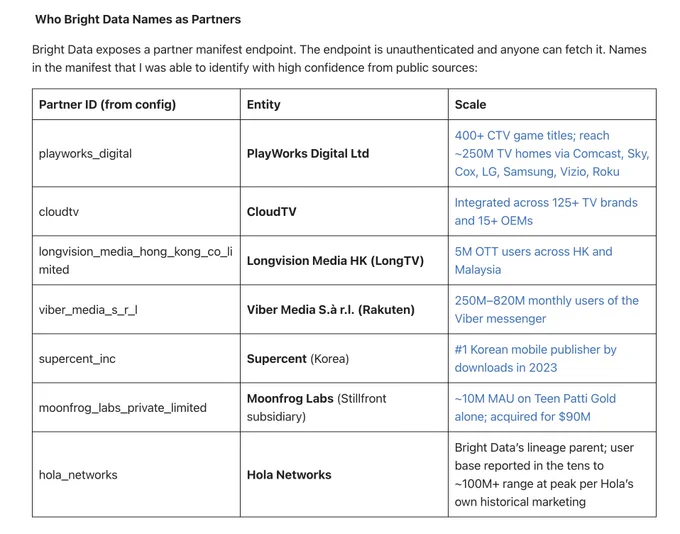This screenshot has height=534, width=680.
Task: Click the cloudtv partner ID cell
Action: [x=136, y=212]
